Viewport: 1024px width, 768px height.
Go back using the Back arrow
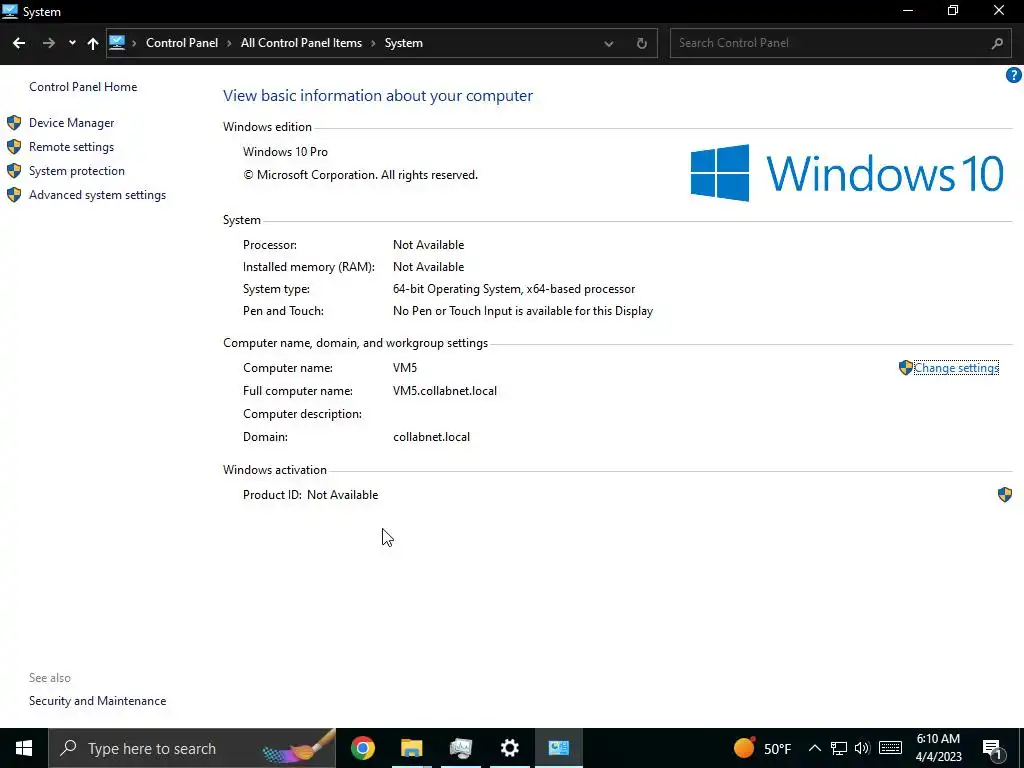tap(19, 43)
